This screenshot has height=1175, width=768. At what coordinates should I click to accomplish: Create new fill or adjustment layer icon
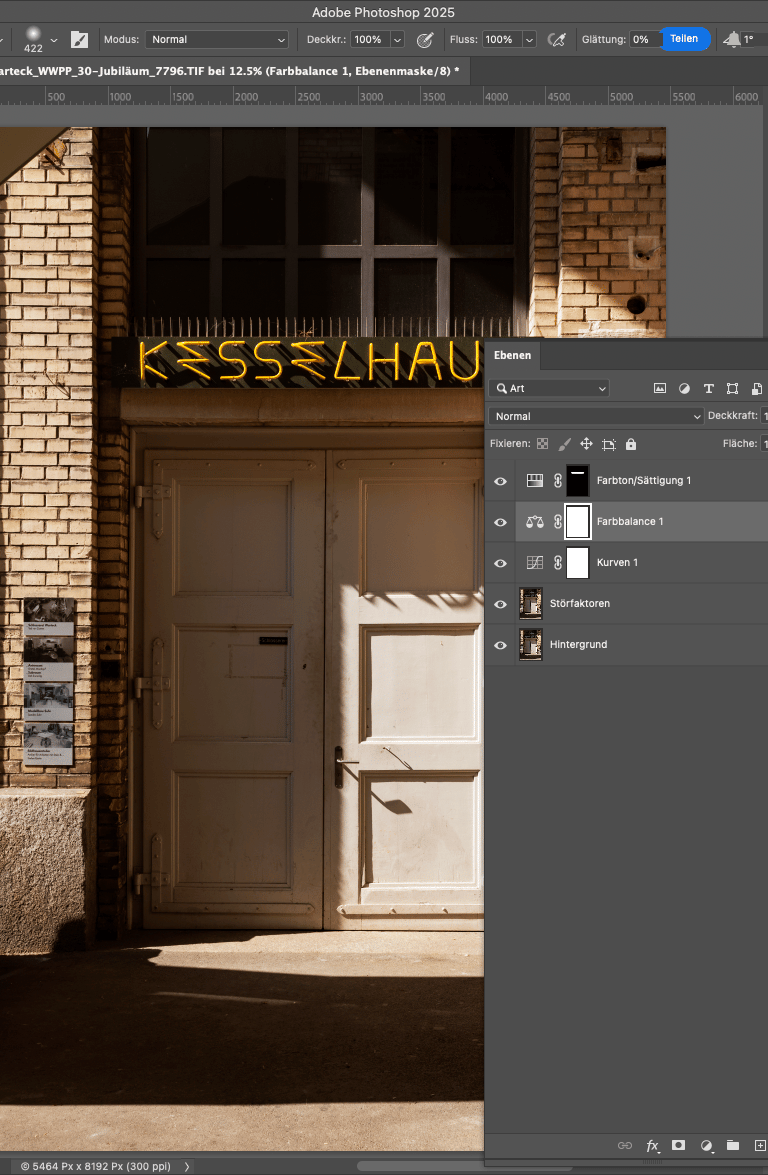(x=706, y=1145)
